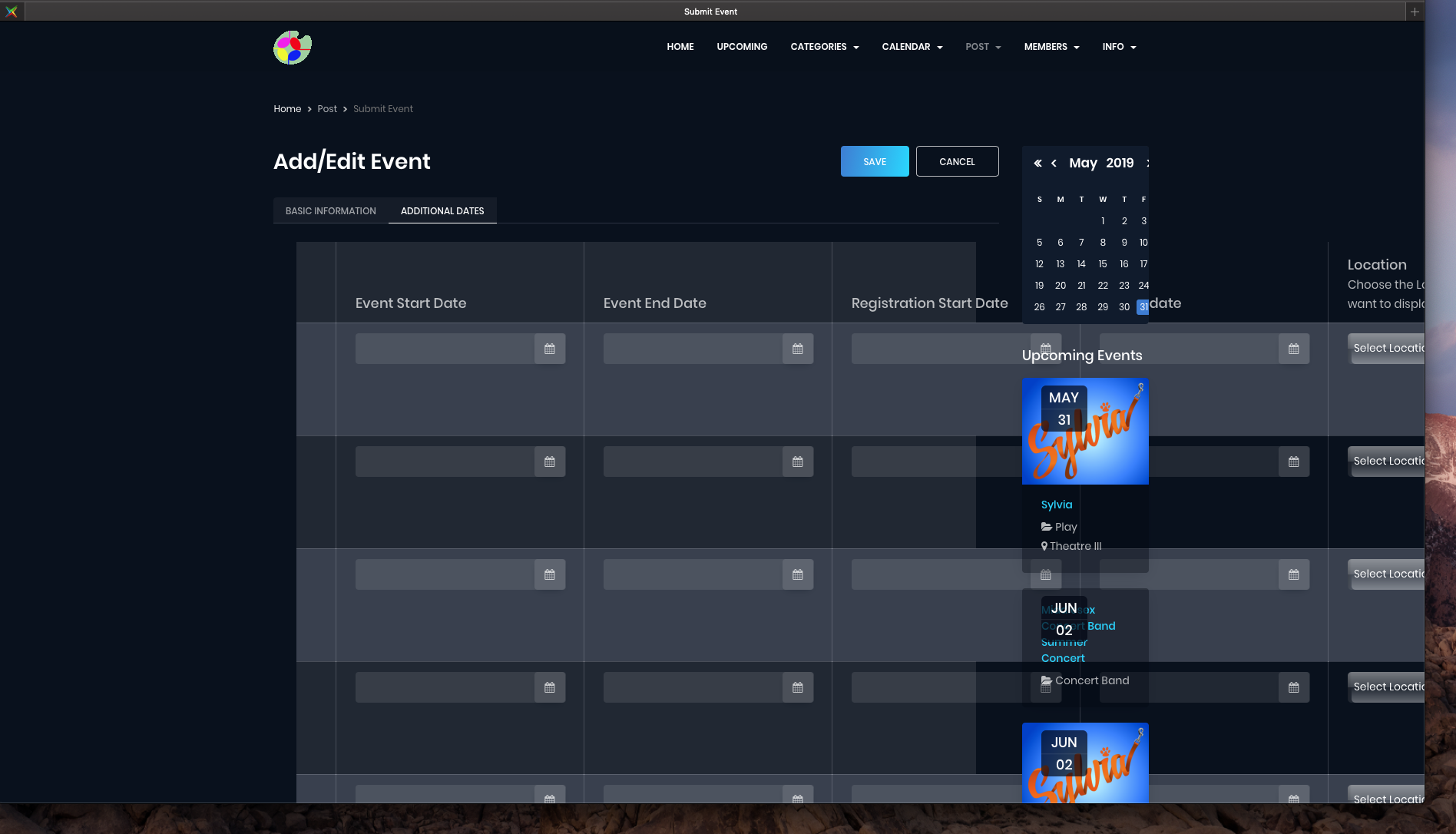Jump back a year with double-arrow in calendar
1456x834 pixels.
(x=1037, y=163)
